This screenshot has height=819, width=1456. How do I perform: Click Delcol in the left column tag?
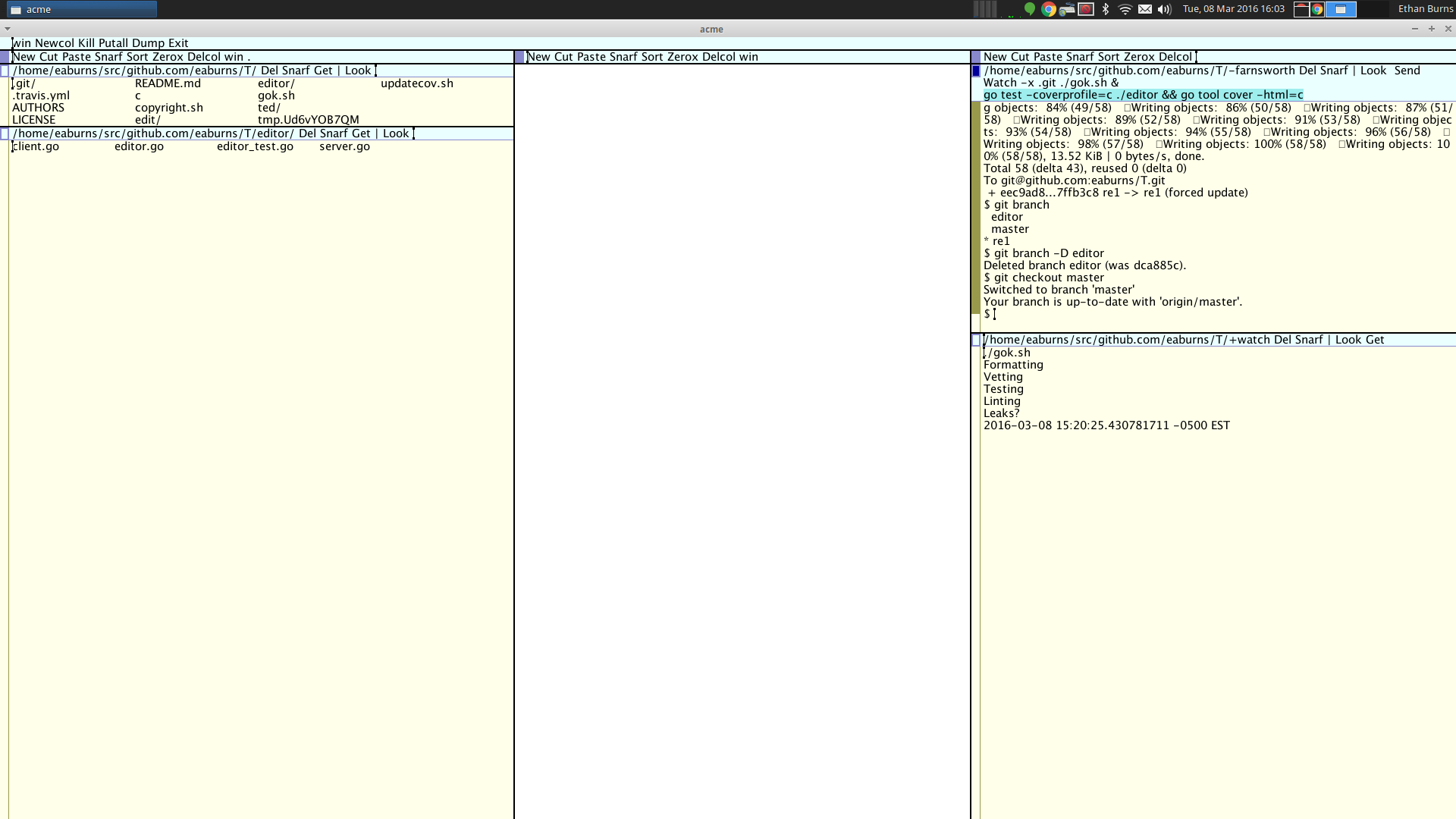click(x=204, y=57)
